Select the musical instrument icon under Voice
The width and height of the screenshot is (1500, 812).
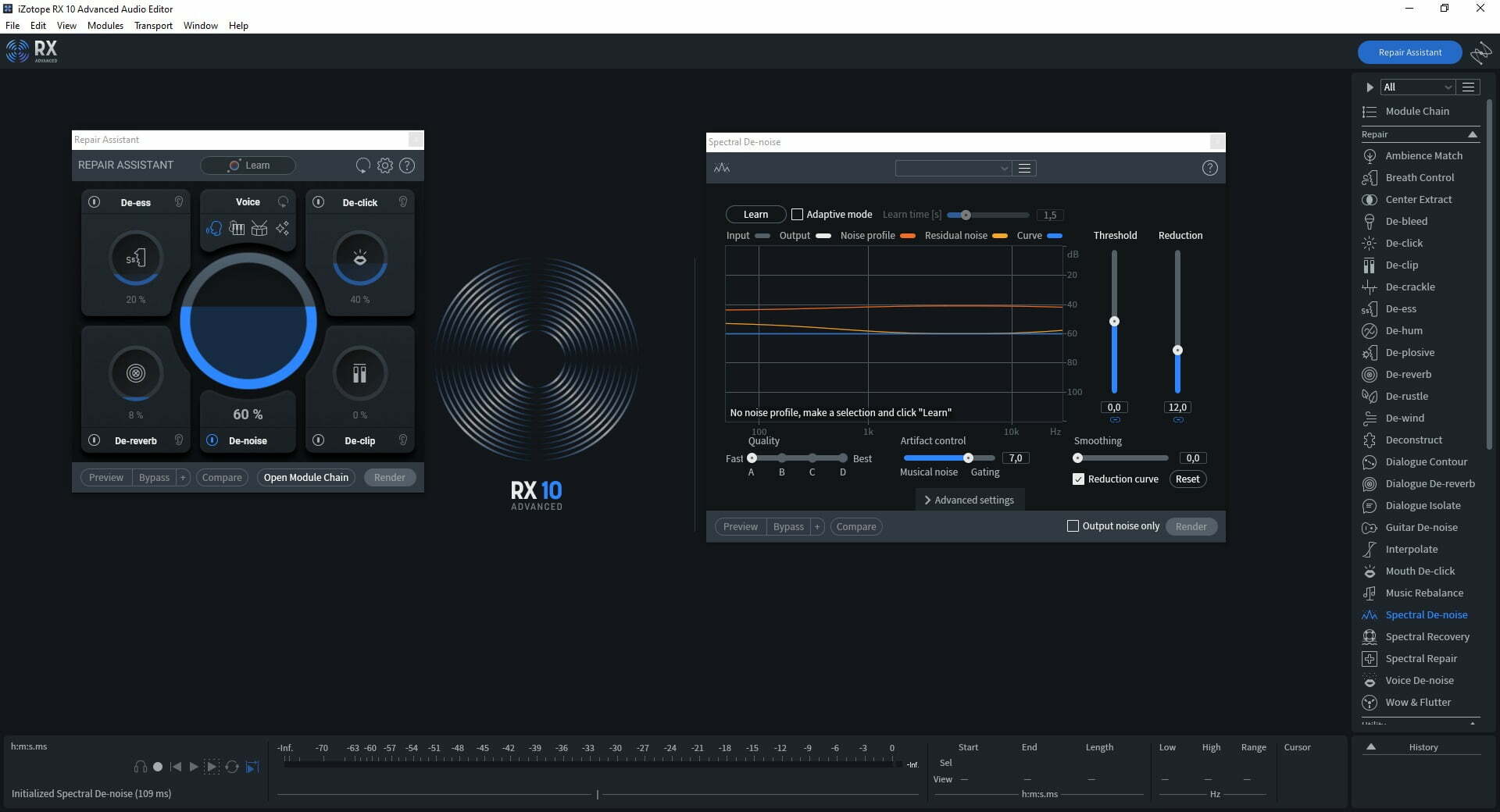coord(237,228)
